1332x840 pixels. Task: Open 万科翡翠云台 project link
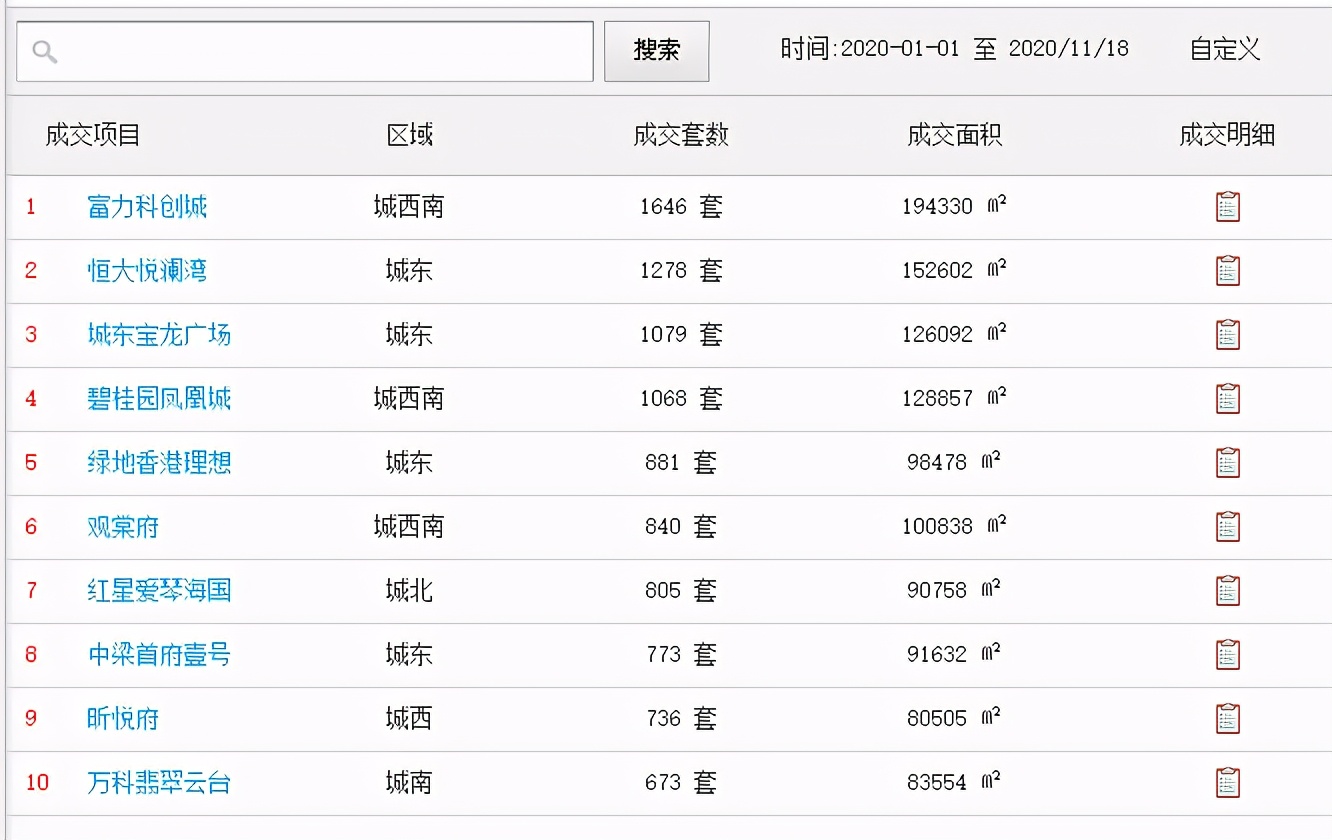159,782
